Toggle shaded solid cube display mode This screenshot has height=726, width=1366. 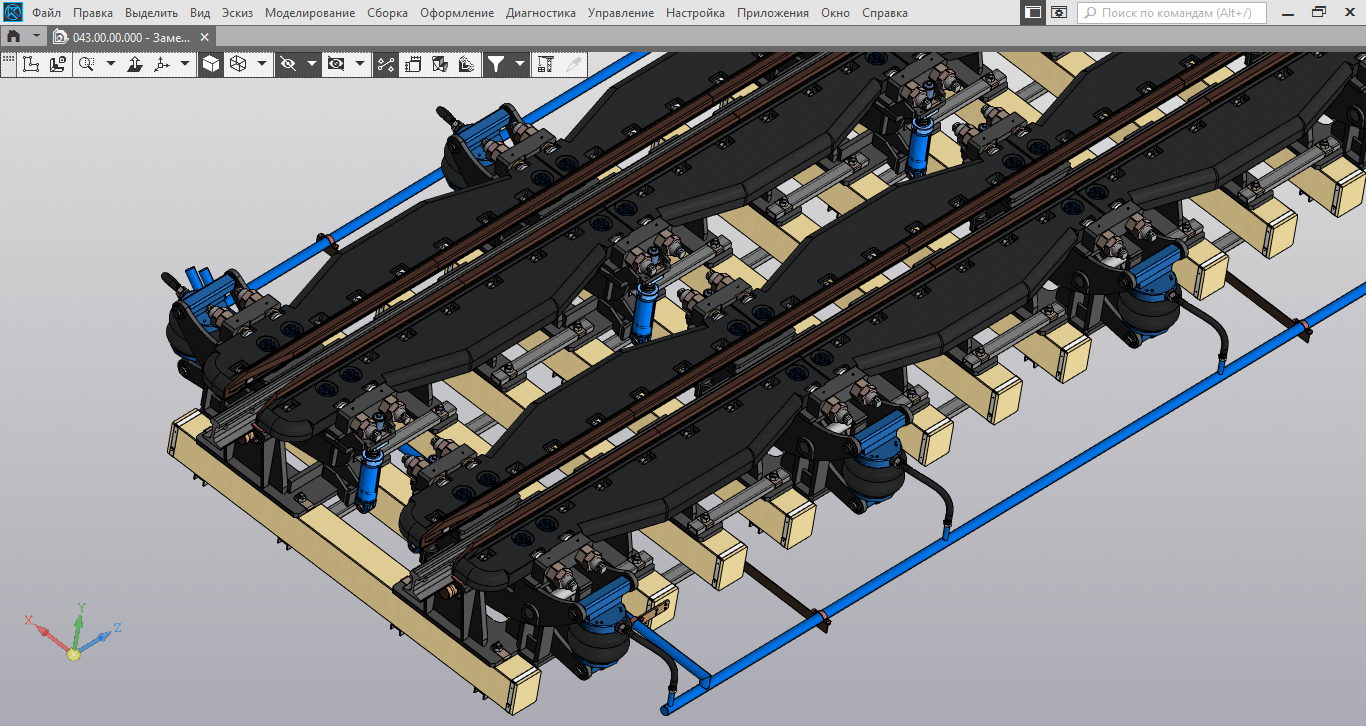coord(211,64)
